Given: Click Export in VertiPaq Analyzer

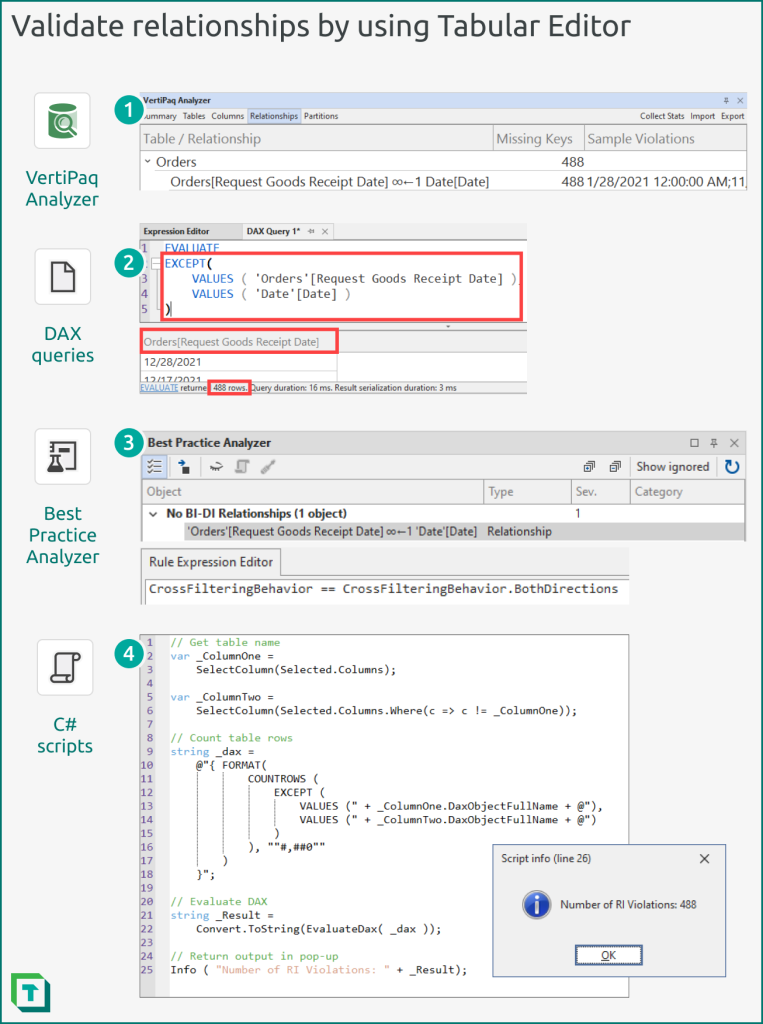Looking at the screenshot, I should pos(732,116).
